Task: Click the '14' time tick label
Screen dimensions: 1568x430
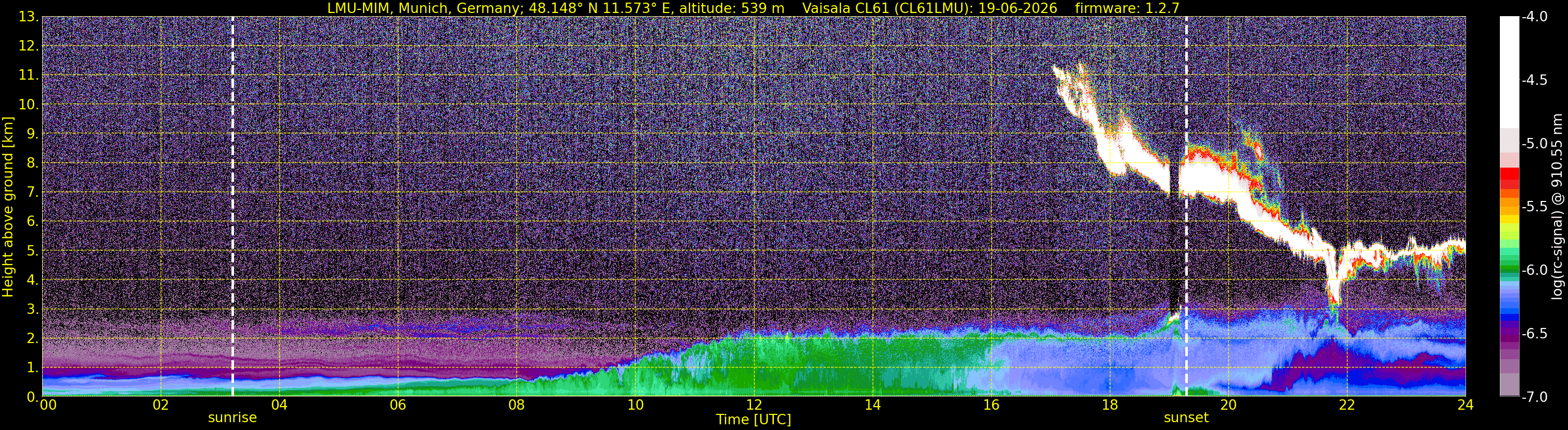Action: pyautogui.click(x=873, y=404)
